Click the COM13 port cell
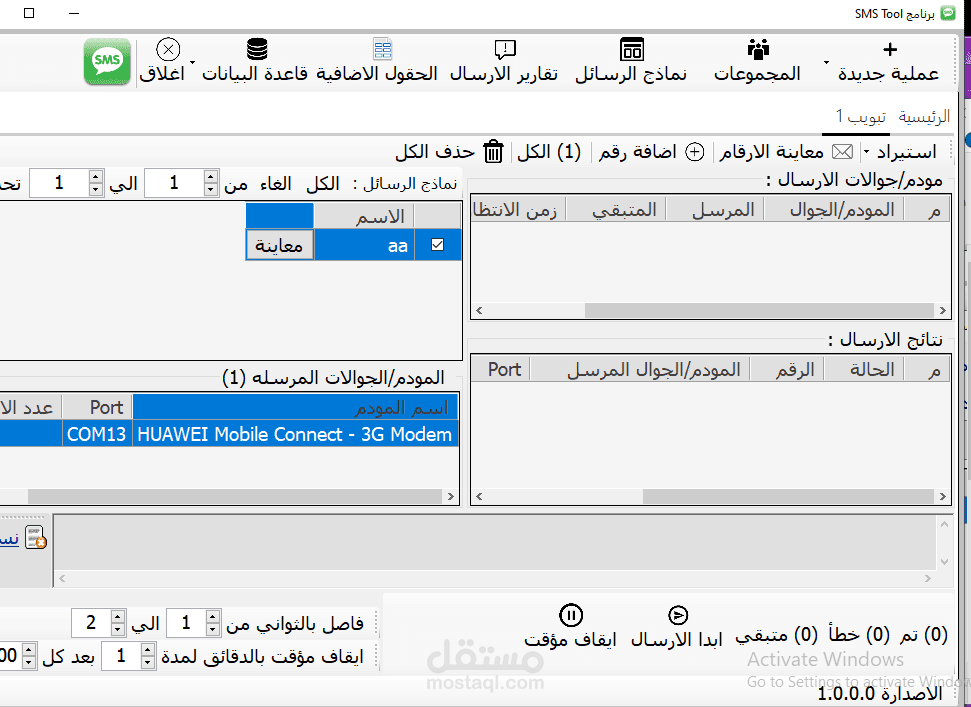Image resolution: width=971 pixels, height=707 pixels. coord(97,434)
